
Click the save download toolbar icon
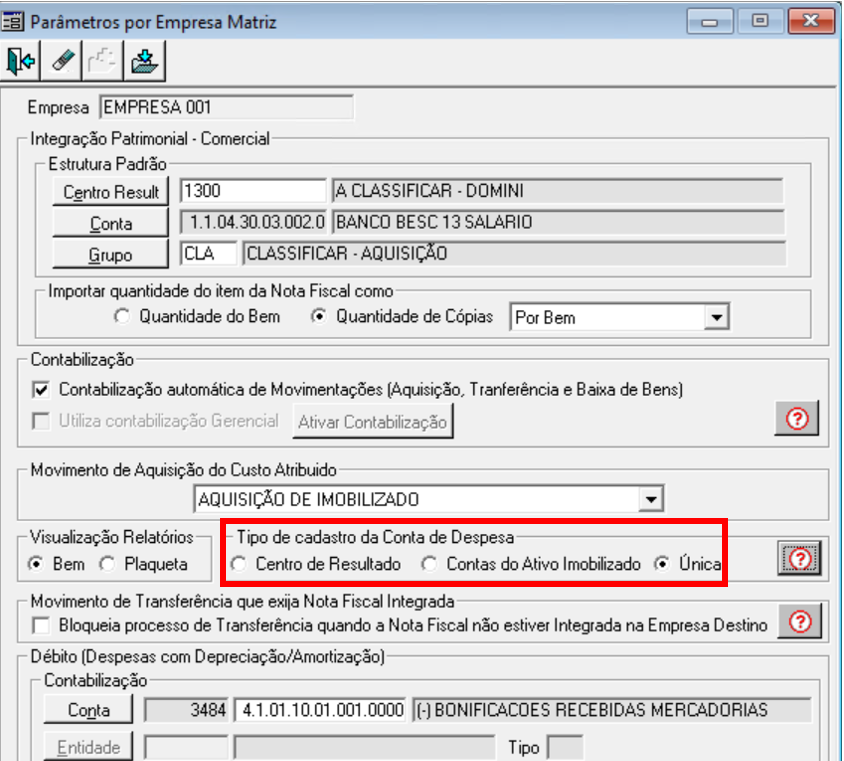click(x=144, y=61)
